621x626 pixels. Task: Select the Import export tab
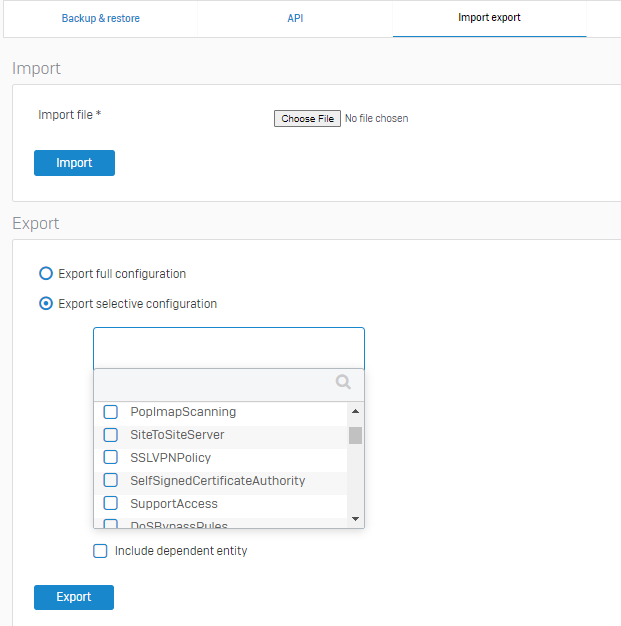pos(489,18)
